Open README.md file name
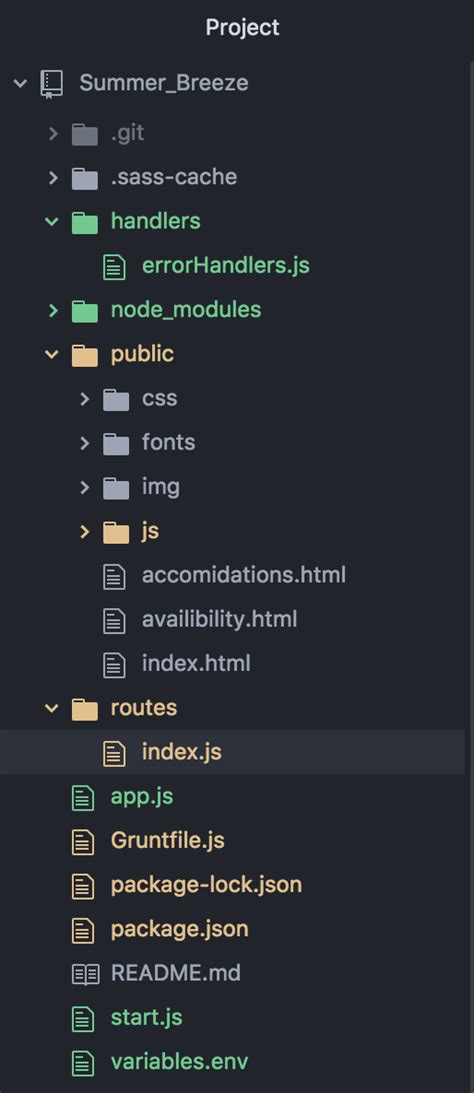474x1093 pixels. 176,973
